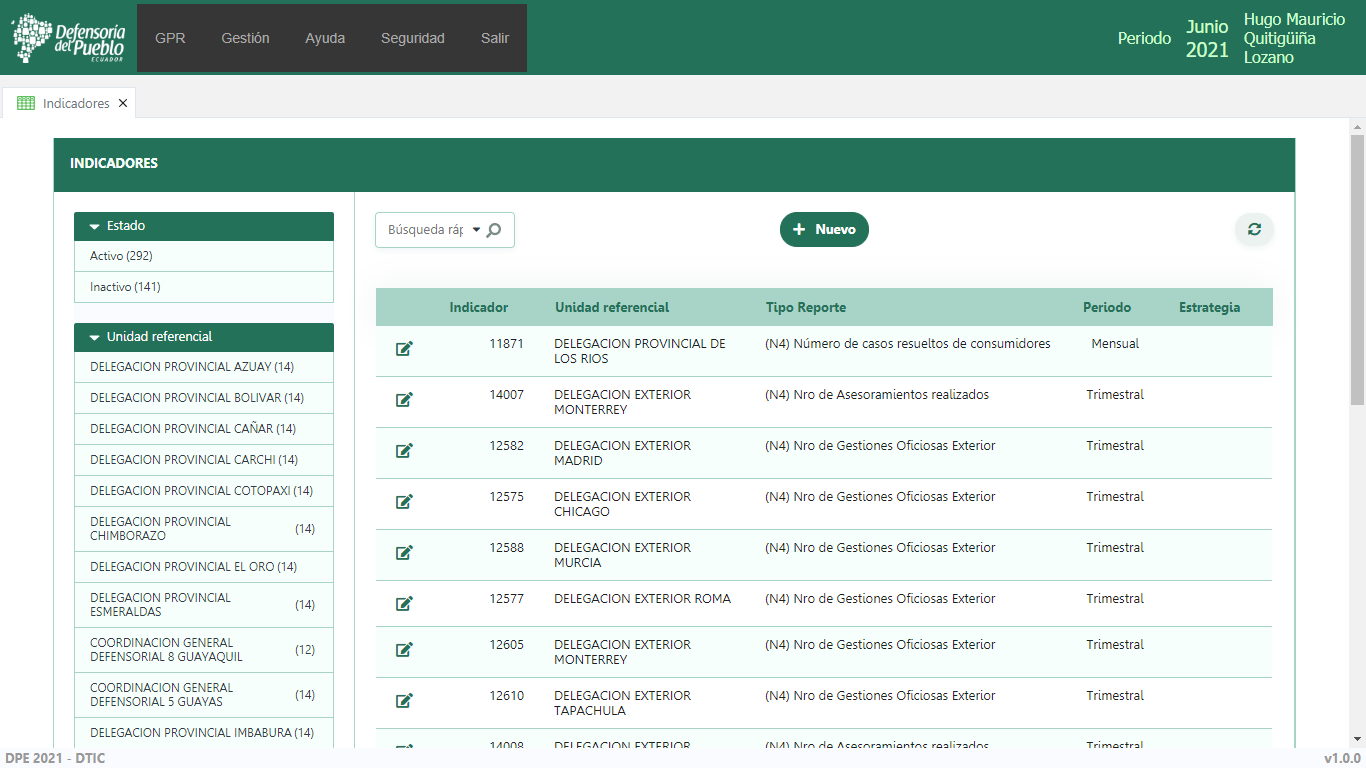Select cell 'DELEGACION EXTERIOR TAPACHULA'
The width and height of the screenshot is (1366, 768).
[622, 703]
